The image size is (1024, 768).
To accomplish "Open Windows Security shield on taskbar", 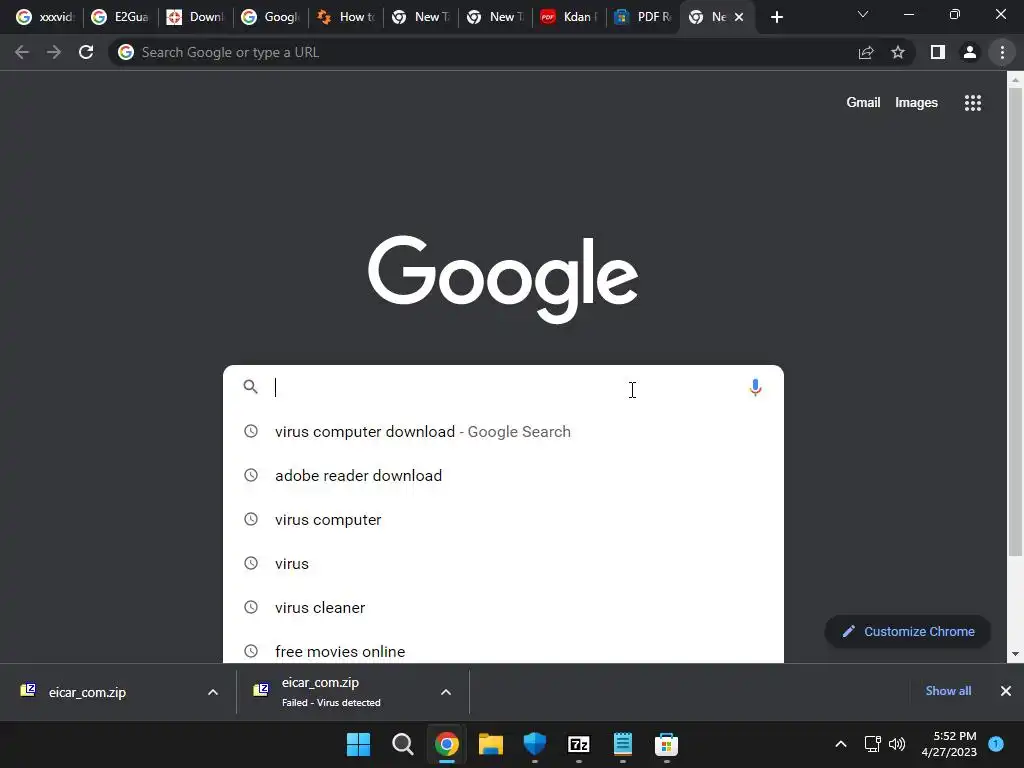I will 534,744.
